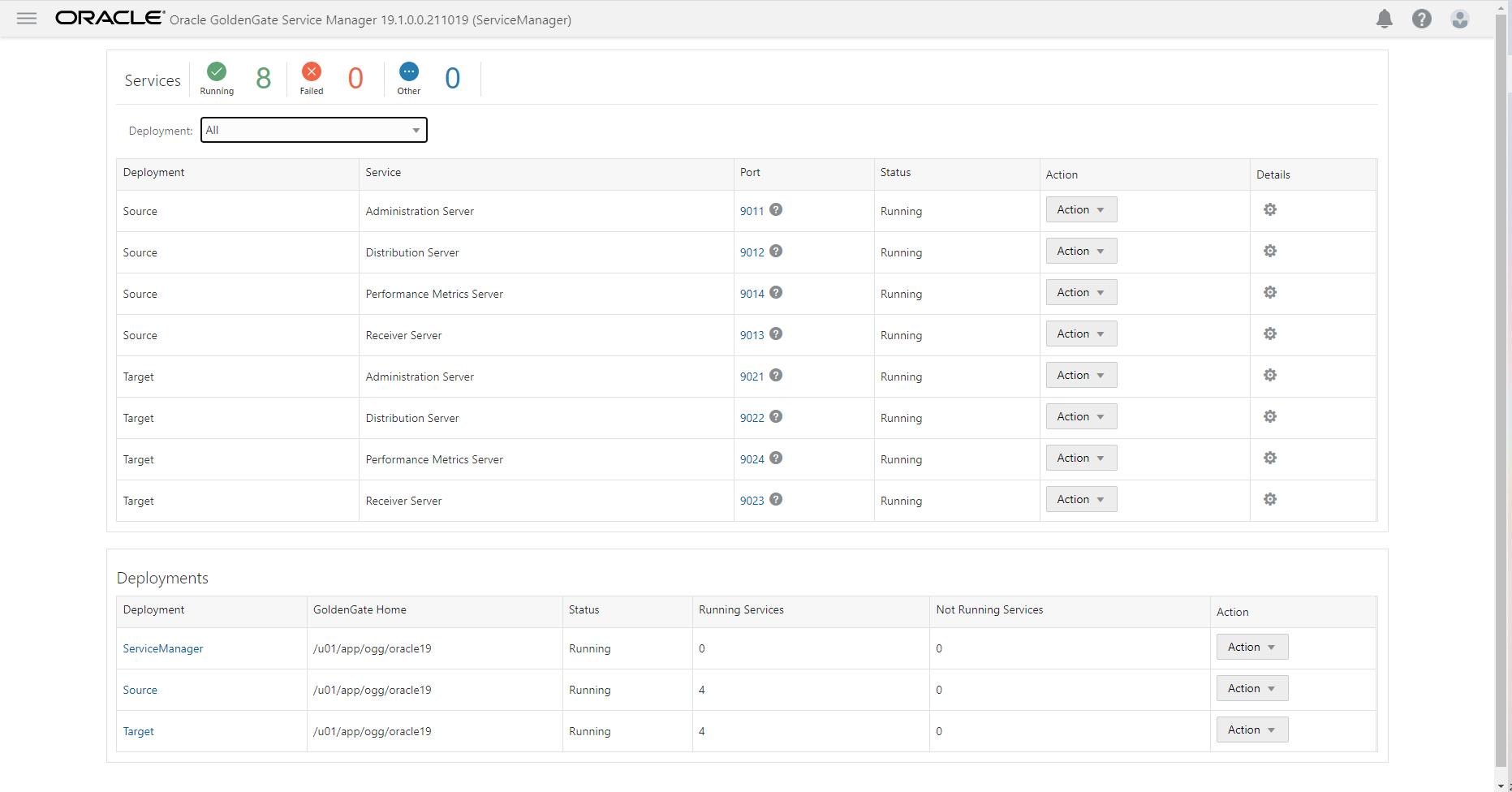Open details gear for Source Performance Metrics Server
This screenshot has height=792, width=1512.
(x=1270, y=293)
